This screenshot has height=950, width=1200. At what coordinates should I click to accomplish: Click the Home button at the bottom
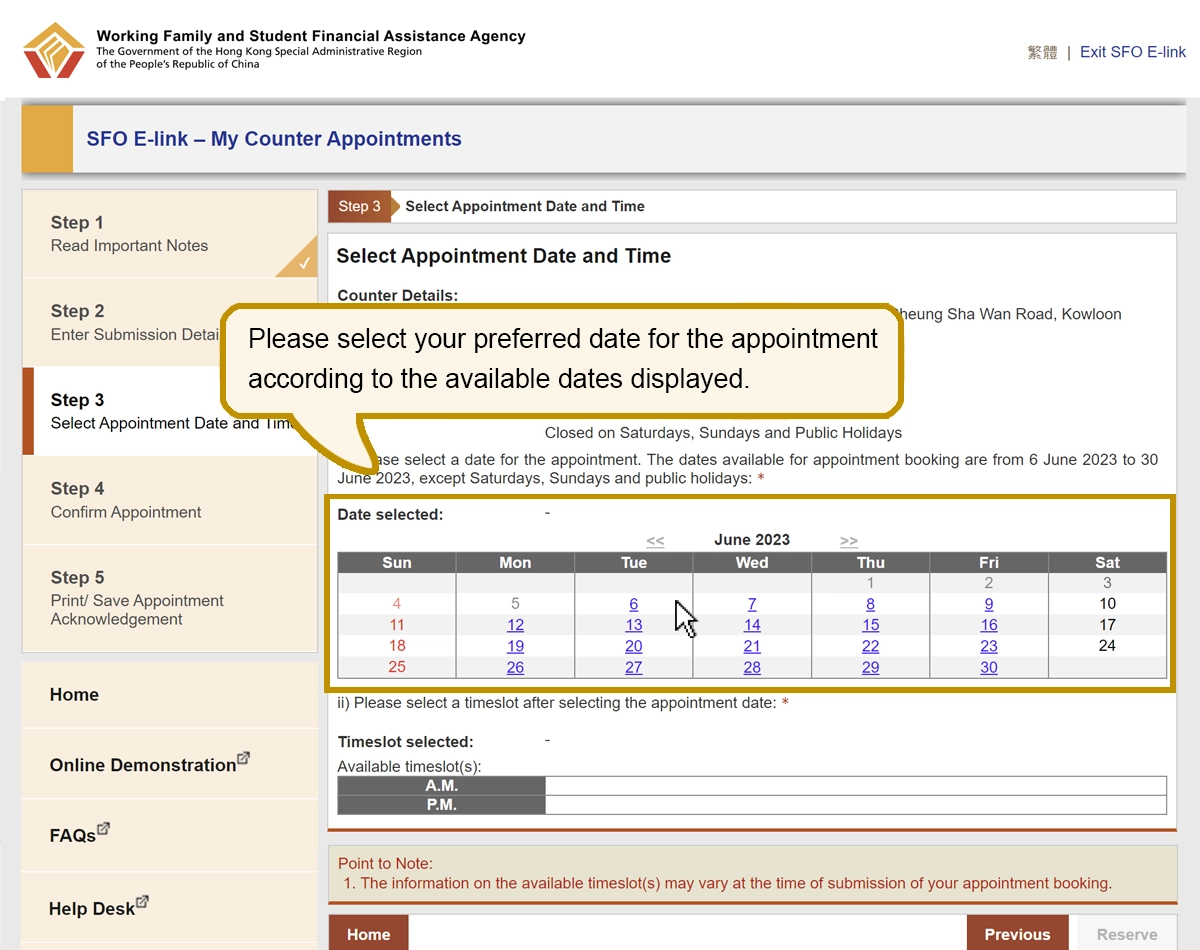click(368, 933)
